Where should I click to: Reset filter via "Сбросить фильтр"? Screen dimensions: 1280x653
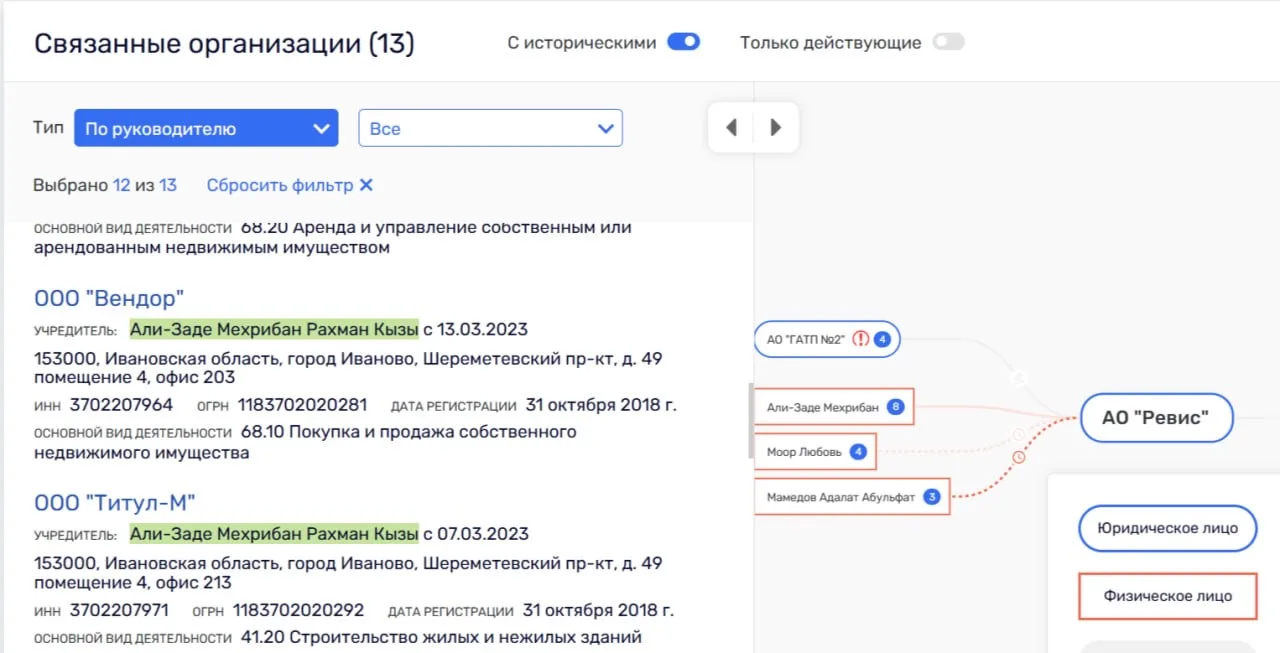click(290, 185)
